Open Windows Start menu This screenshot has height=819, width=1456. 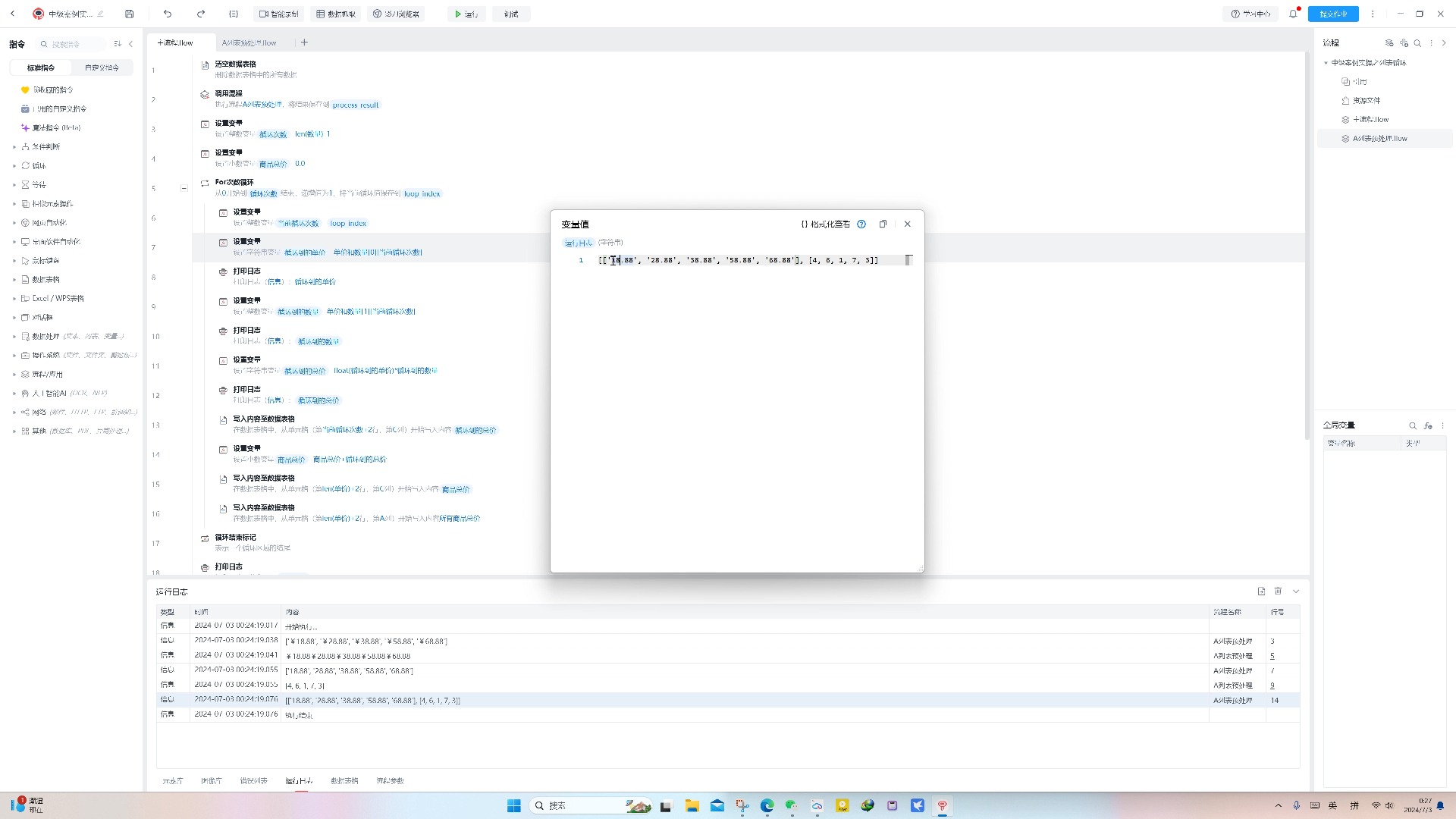(513, 805)
